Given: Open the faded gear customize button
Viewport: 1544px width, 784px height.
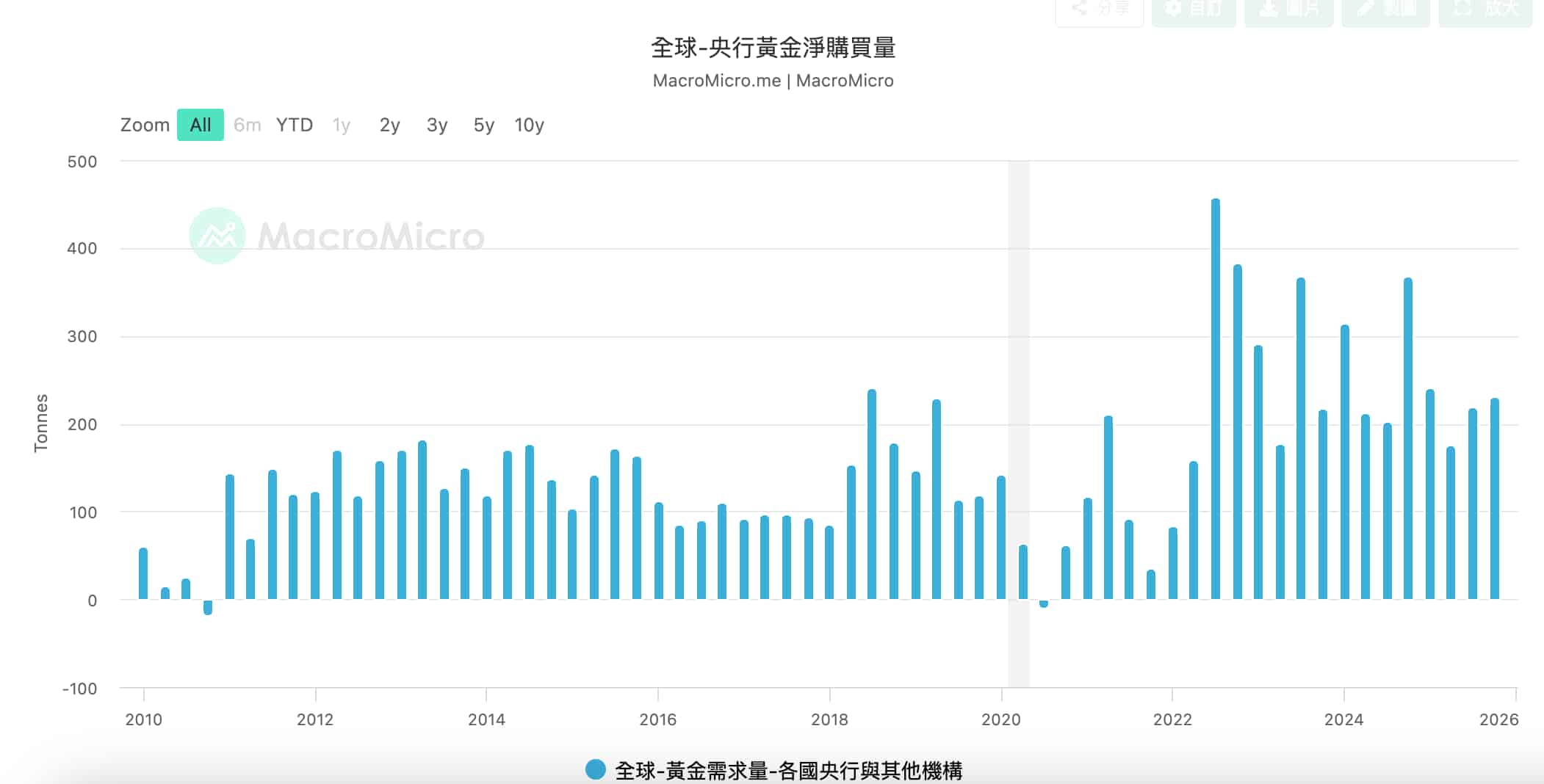Looking at the screenshot, I should point(1194,10).
